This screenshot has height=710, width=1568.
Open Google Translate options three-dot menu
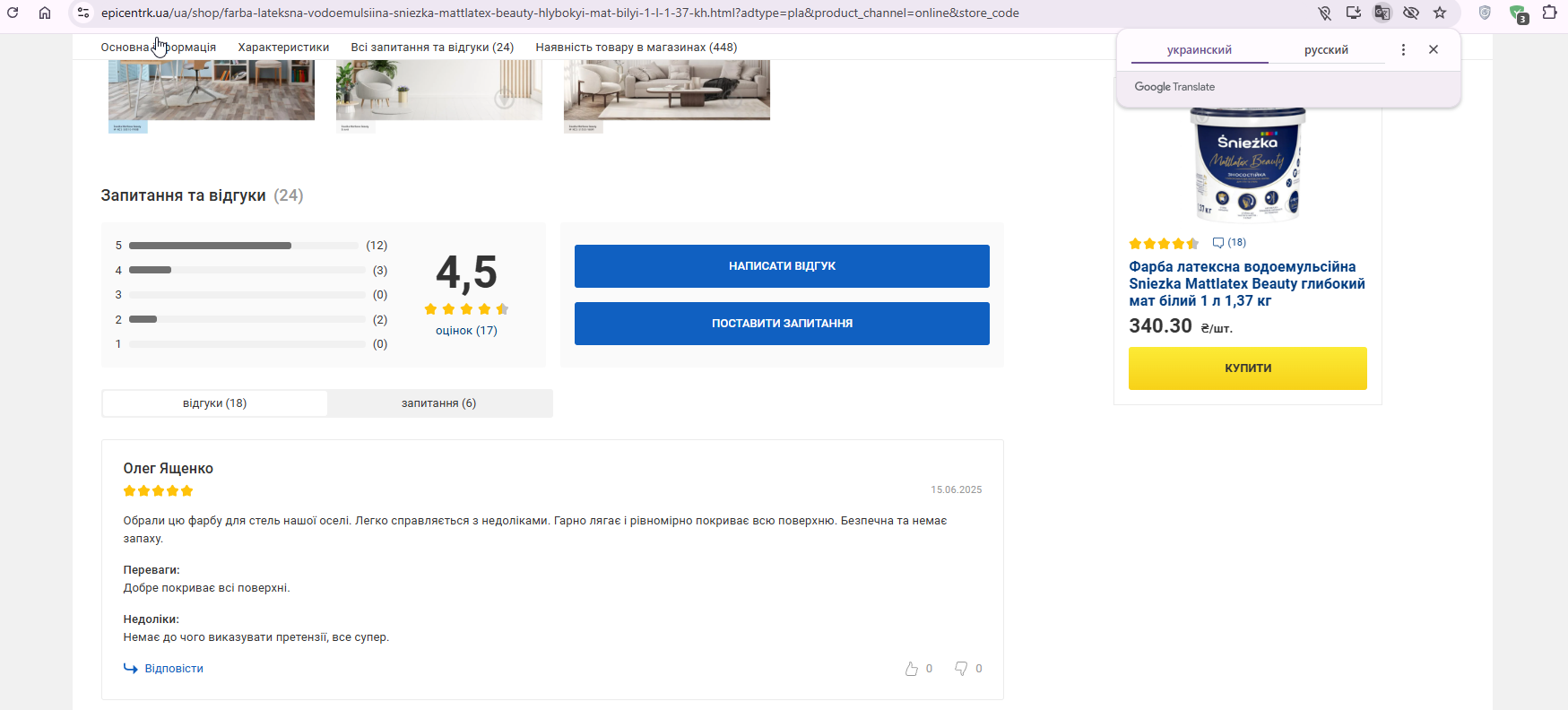[1403, 50]
